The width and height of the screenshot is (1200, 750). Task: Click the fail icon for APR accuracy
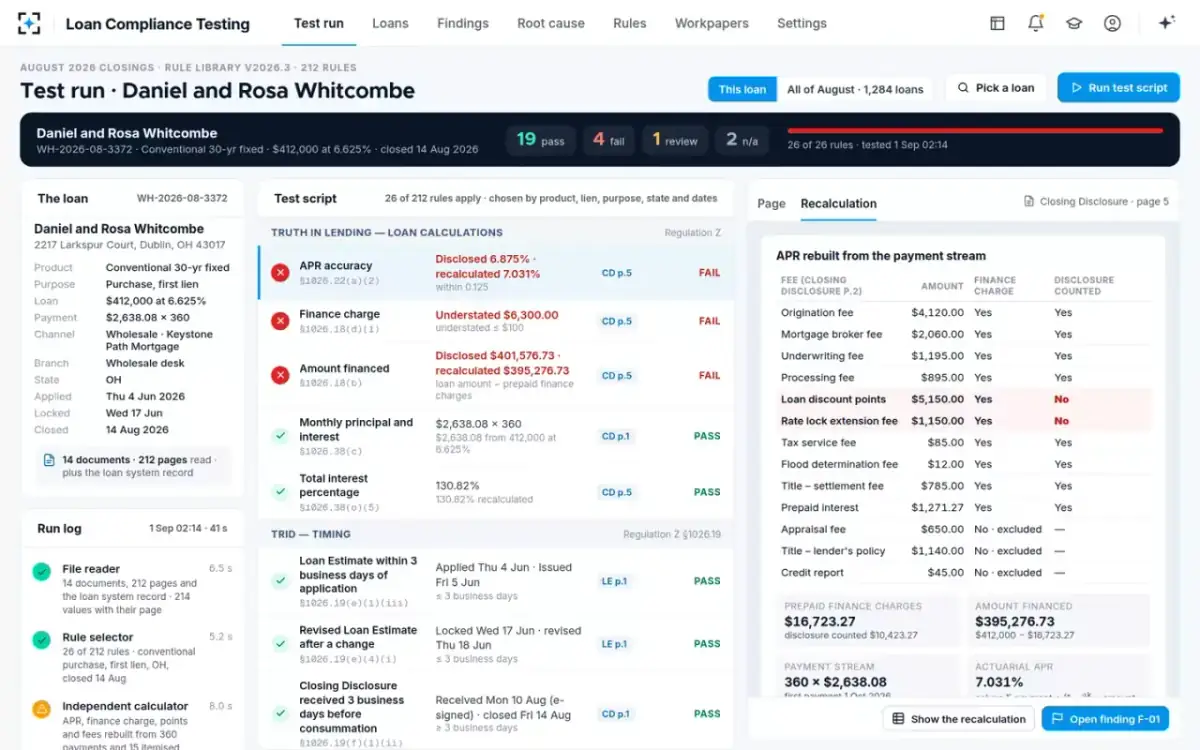click(x=280, y=272)
